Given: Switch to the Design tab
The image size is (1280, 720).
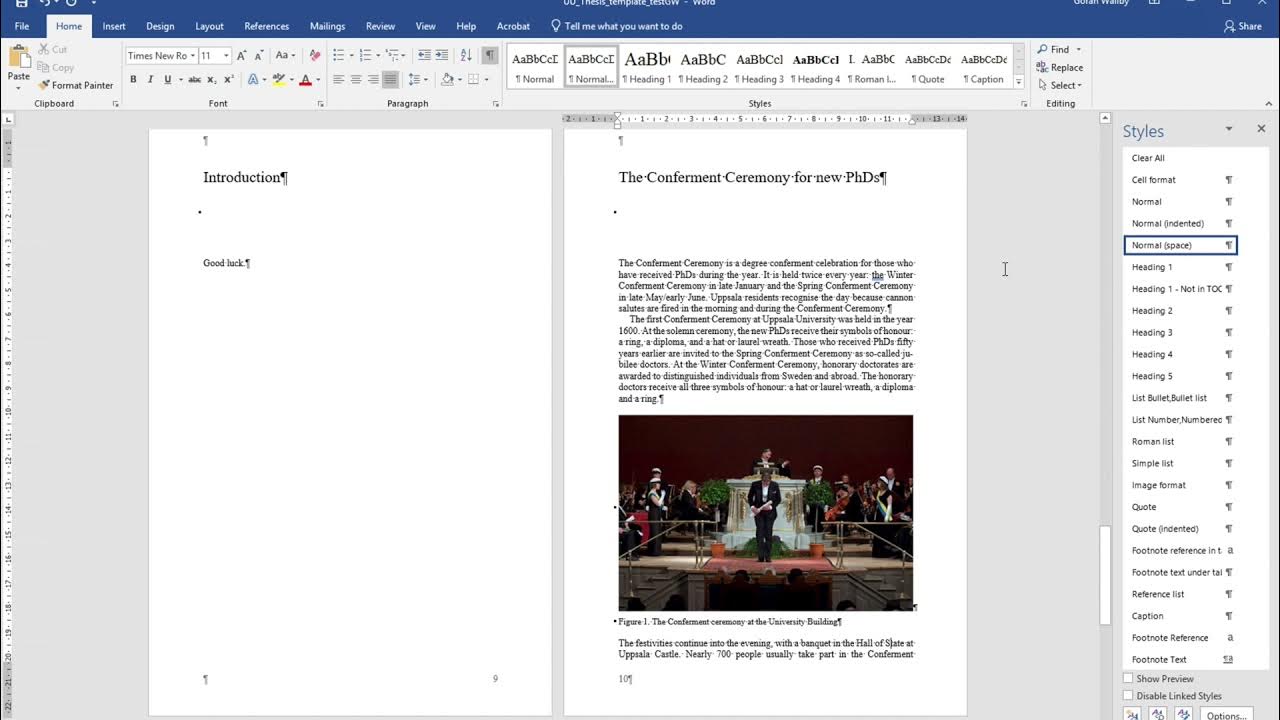Looking at the screenshot, I should point(160,26).
